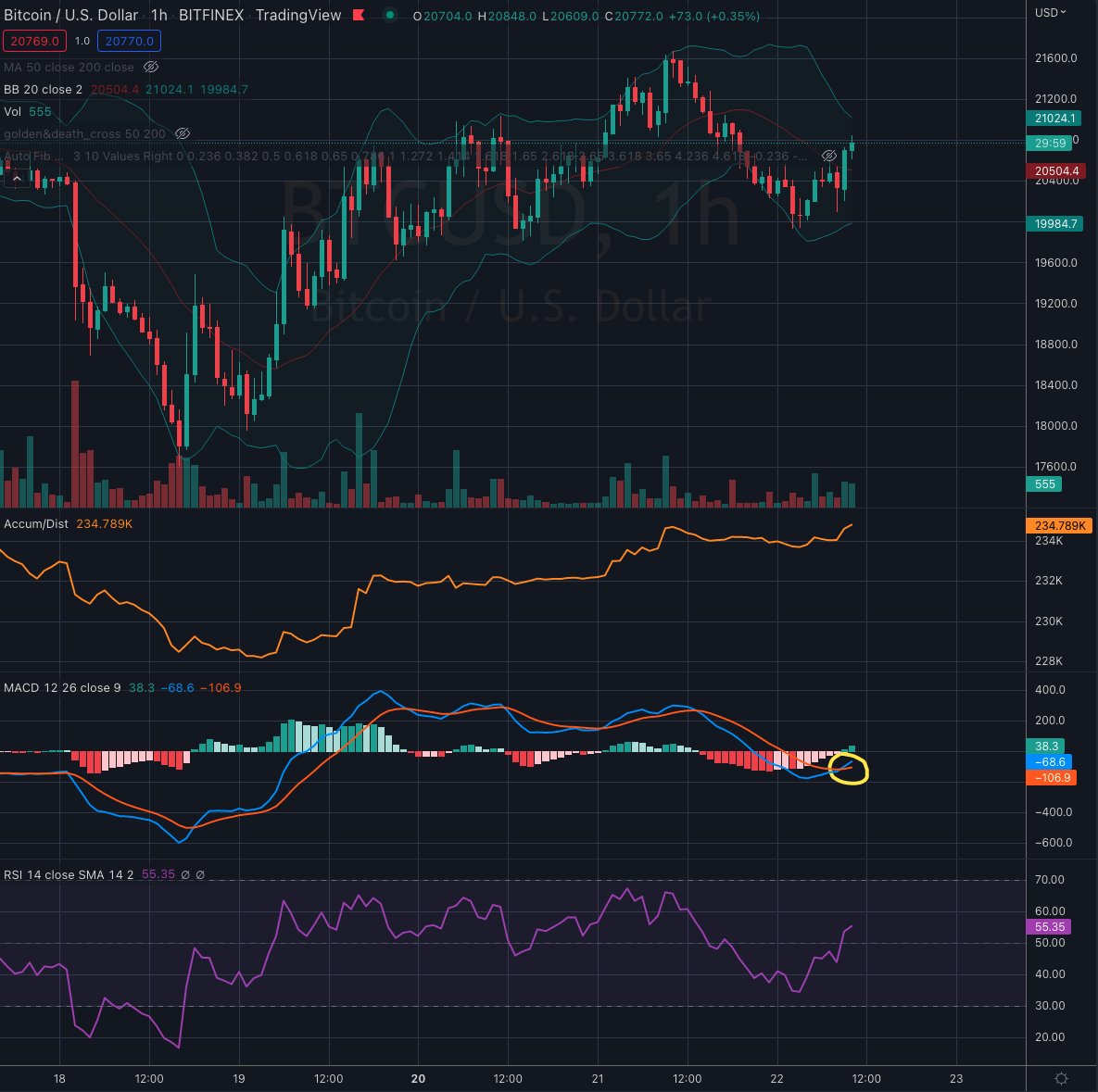Select the yellow circle drawing on the MACD

point(851,770)
